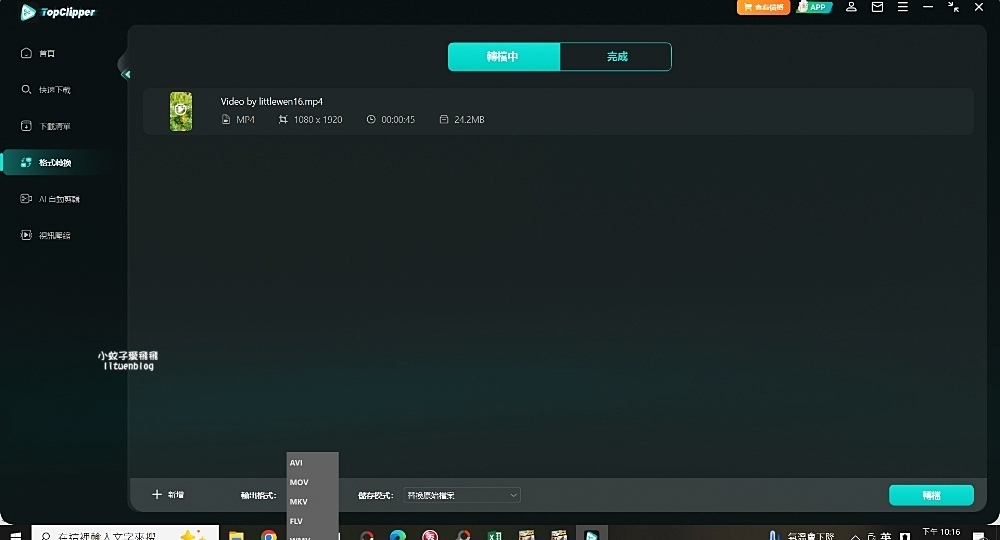Image resolution: width=1000 pixels, height=540 pixels.
Task: Start conversion with the teal convert button
Action: [x=931, y=495]
